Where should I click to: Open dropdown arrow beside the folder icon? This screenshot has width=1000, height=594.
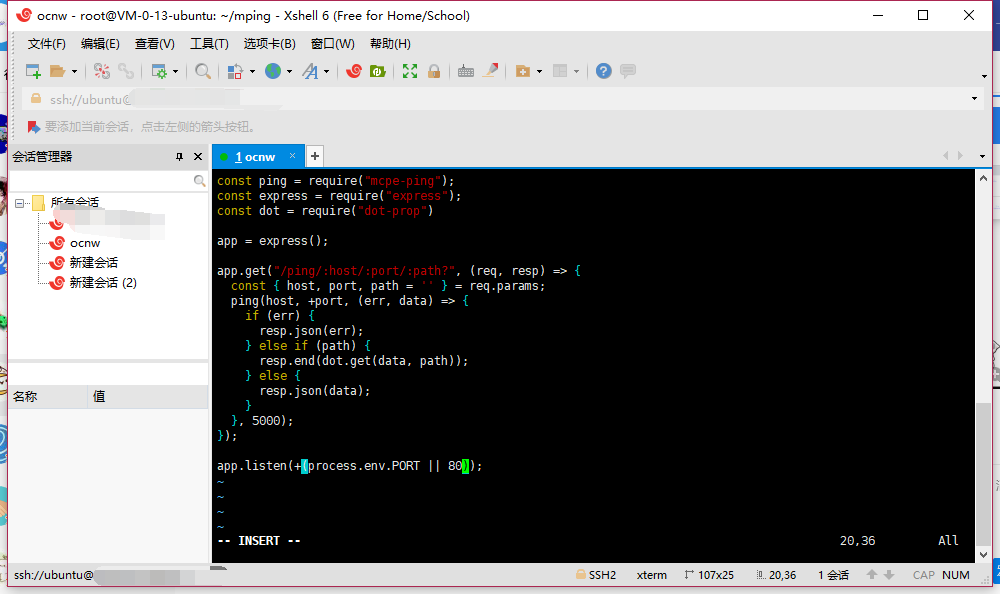[x=75, y=71]
